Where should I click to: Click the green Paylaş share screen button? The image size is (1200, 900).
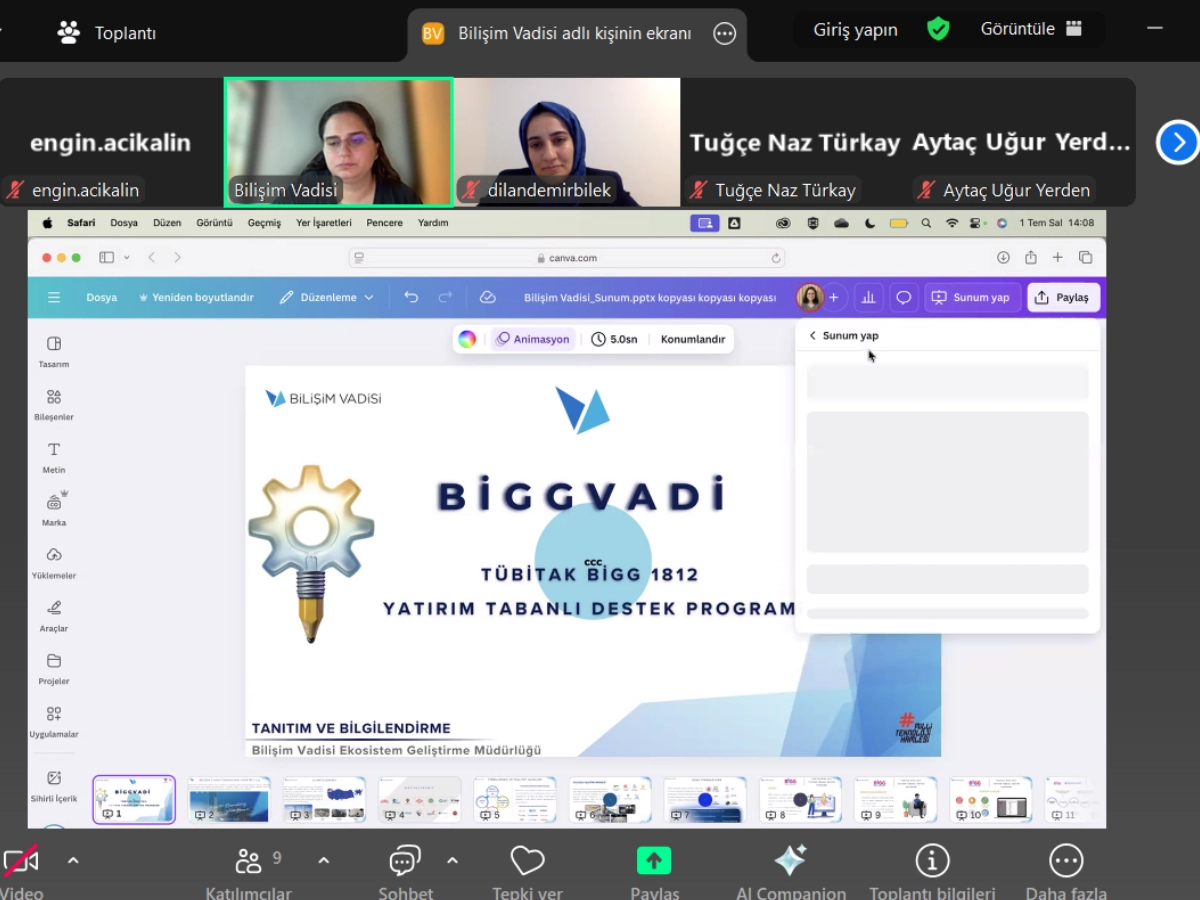pyautogui.click(x=654, y=873)
